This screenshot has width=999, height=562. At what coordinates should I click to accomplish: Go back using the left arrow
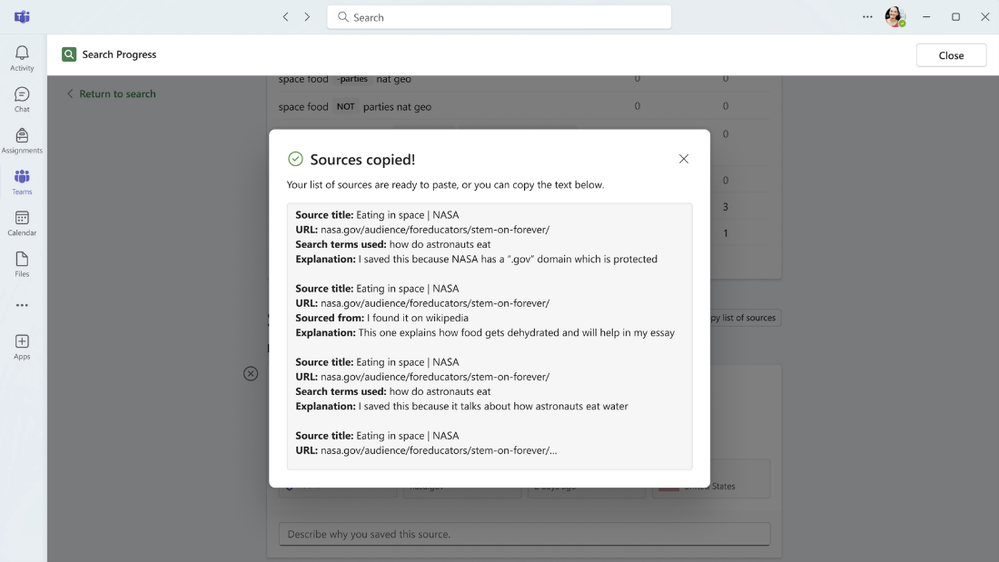point(285,17)
